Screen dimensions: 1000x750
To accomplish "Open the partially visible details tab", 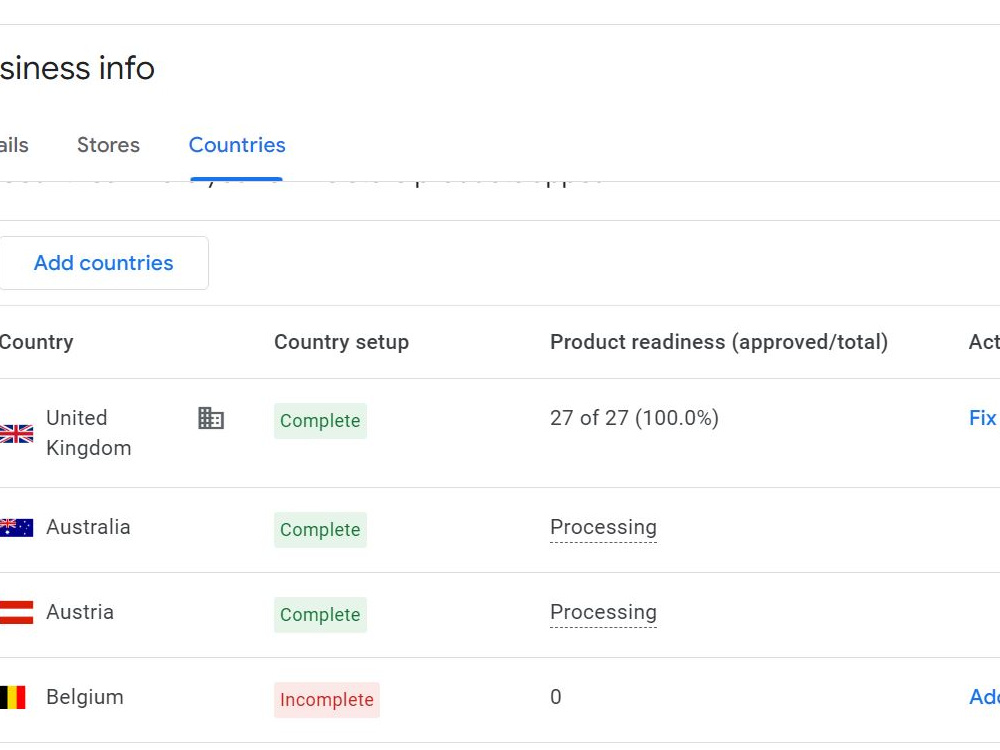I will [14, 145].
